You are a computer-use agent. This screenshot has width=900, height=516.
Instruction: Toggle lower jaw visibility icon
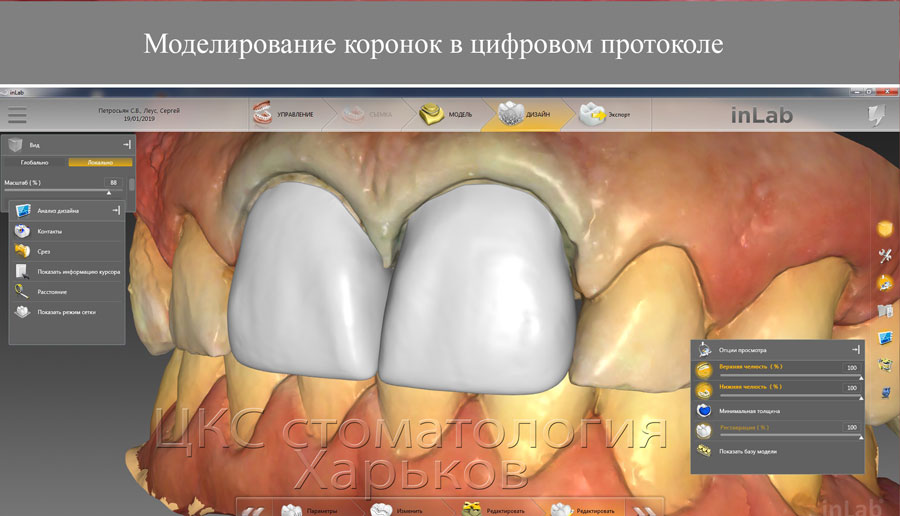pyautogui.click(x=704, y=390)
